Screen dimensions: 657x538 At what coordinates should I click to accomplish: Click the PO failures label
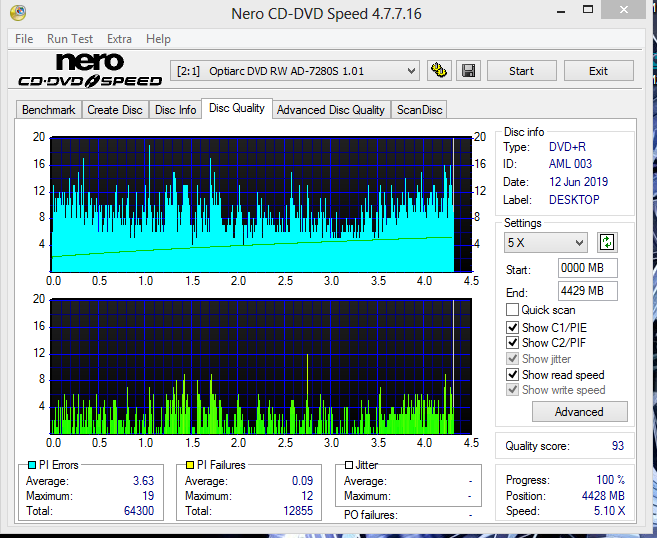370,515
